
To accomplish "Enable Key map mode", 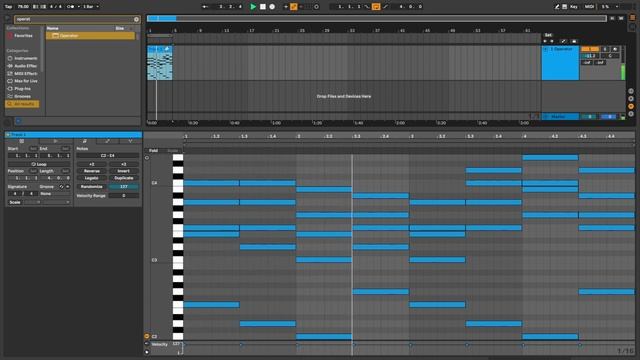I will [x=574, y=7].
